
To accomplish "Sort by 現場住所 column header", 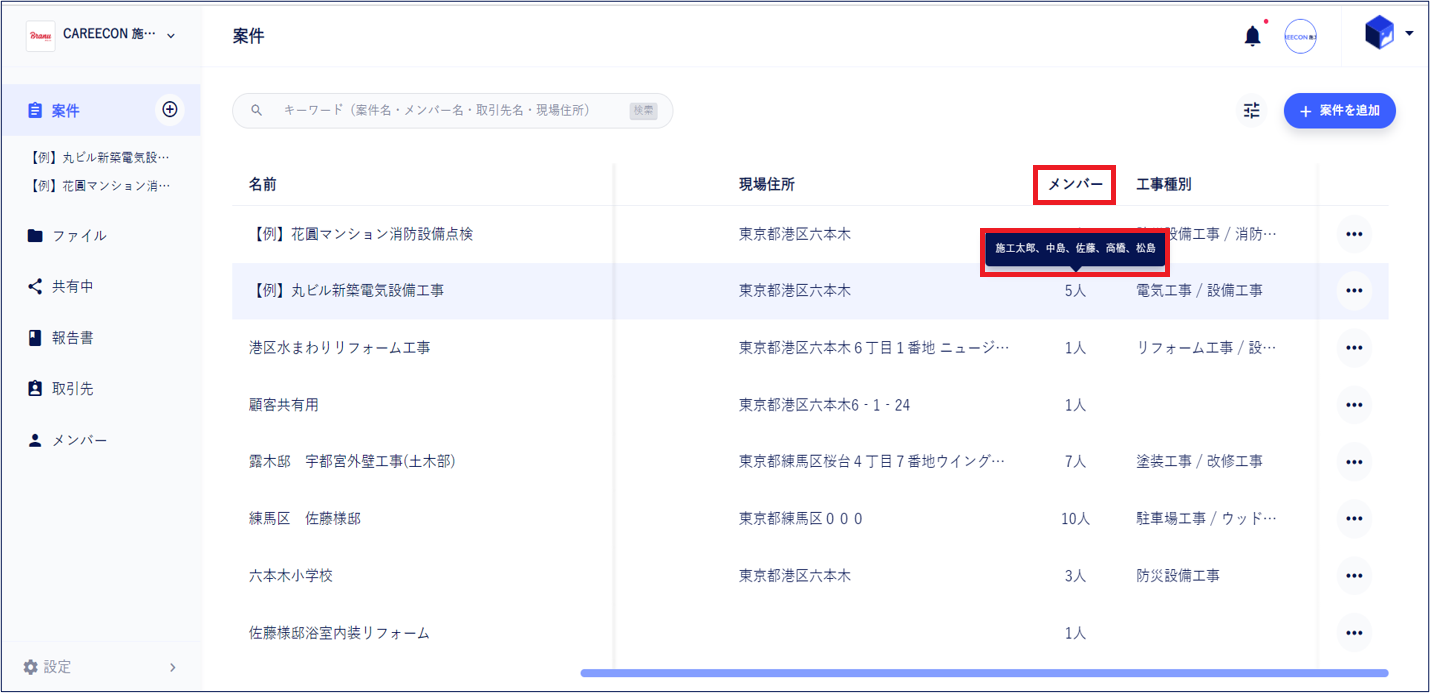I will point(767,184).
